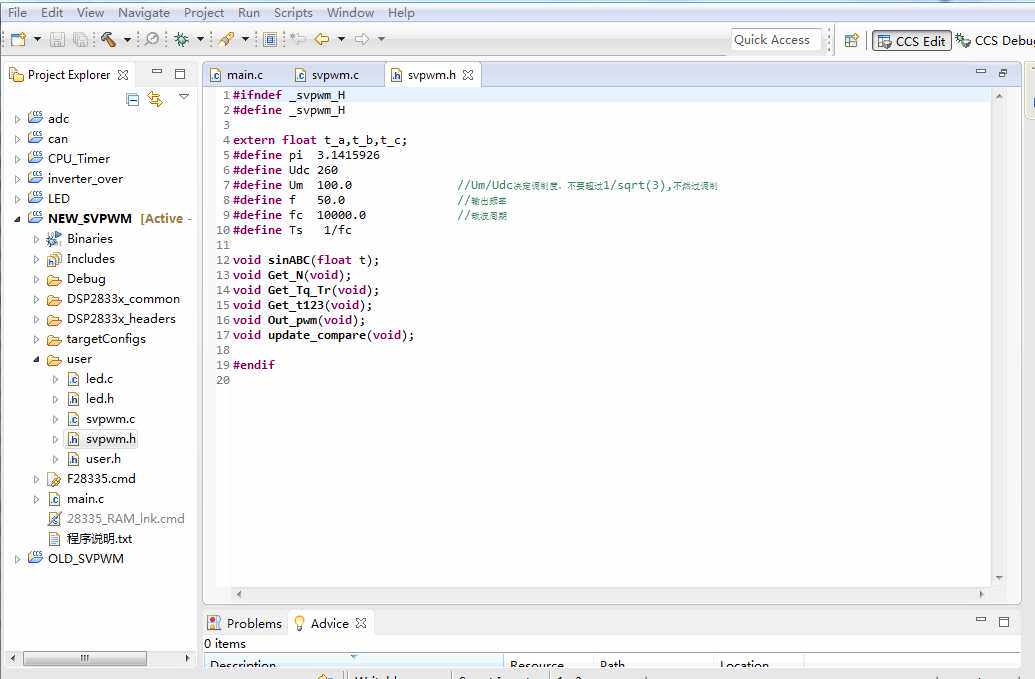Open the Problems tab
The image size is (1035, 679).
[245, 623]
